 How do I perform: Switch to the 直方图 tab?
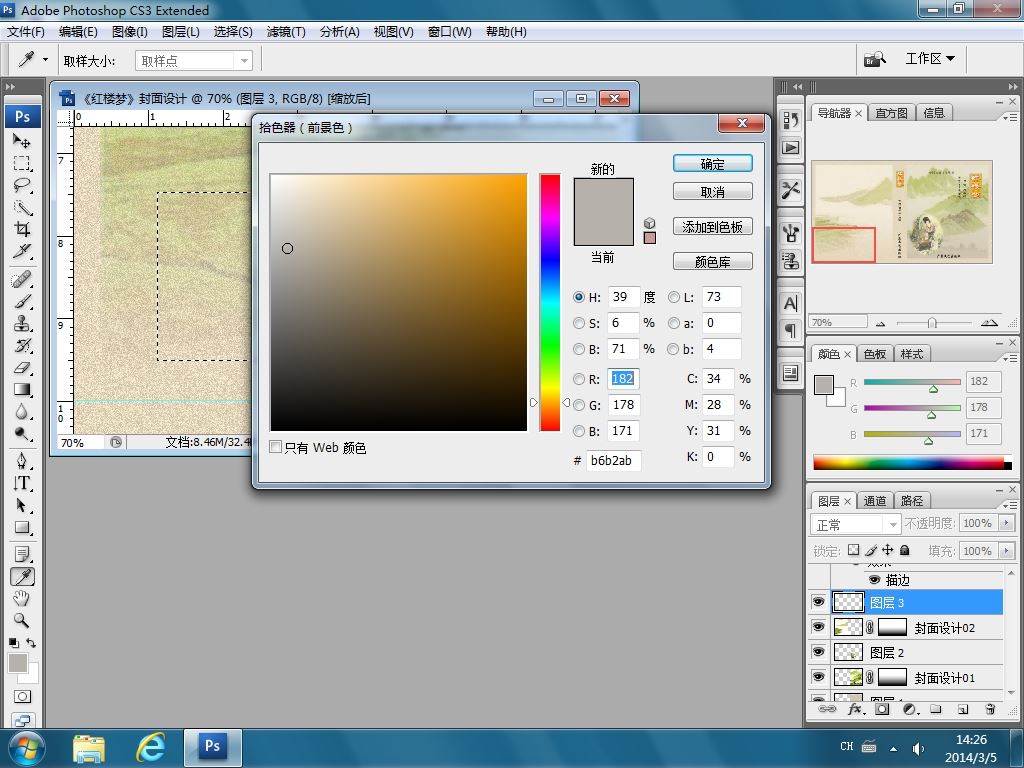coord(891,113)
